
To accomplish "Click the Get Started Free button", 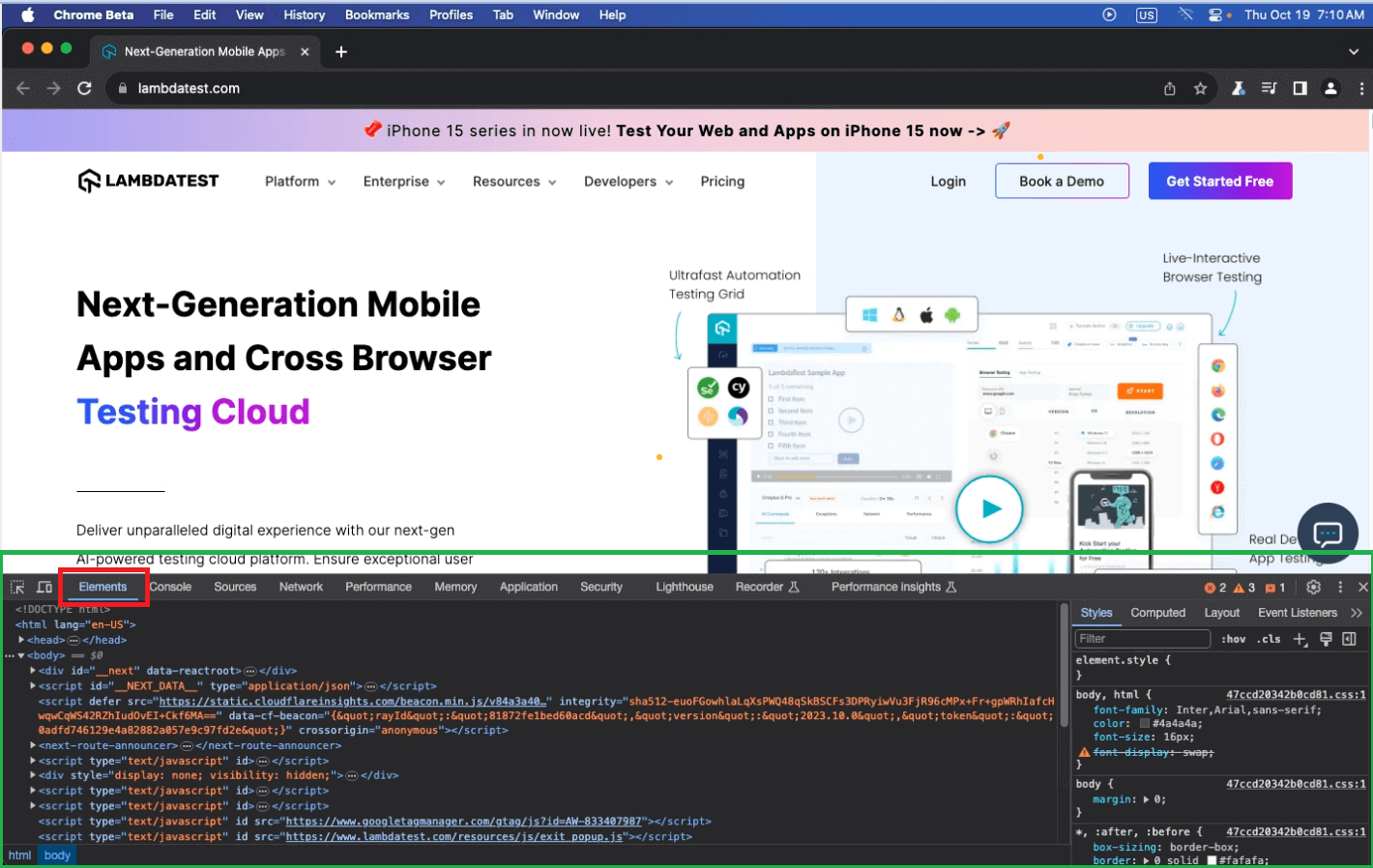I will pos(1219,181).
